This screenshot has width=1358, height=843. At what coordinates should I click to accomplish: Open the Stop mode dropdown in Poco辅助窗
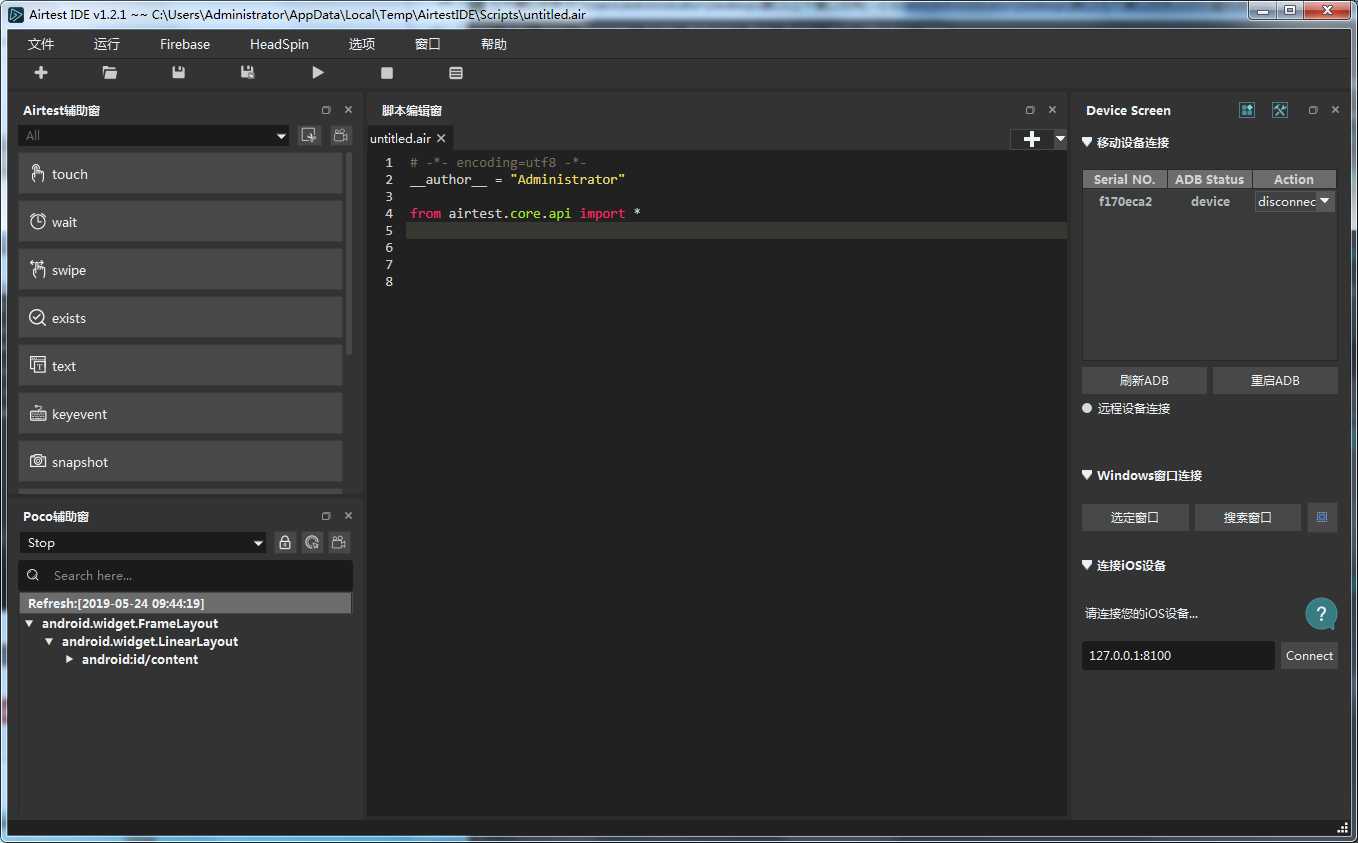[143, 543]
